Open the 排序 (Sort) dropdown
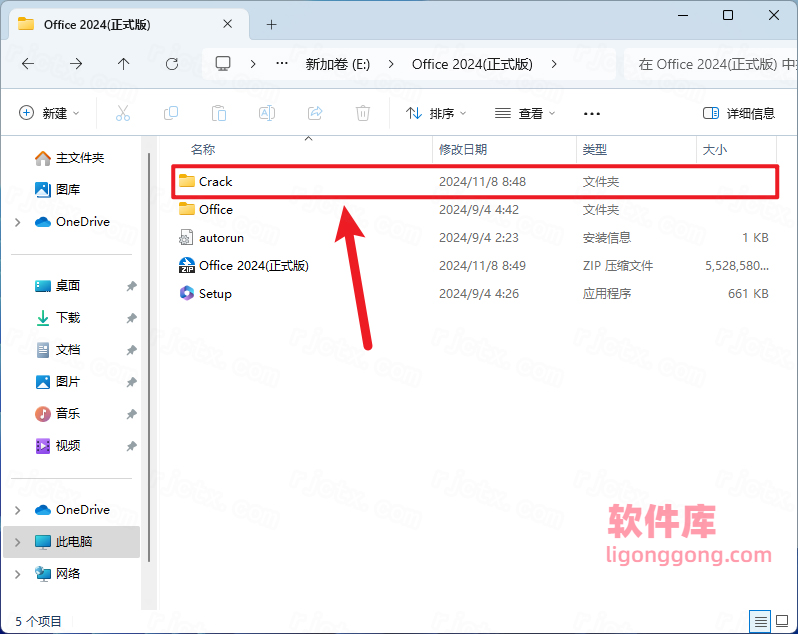798x634 pixels. click(x=436, y=113)
